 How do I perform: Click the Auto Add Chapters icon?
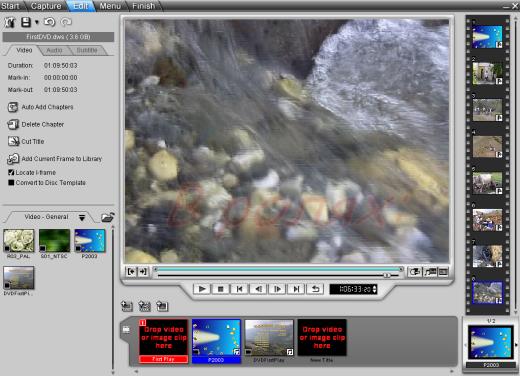coord(13,107)
